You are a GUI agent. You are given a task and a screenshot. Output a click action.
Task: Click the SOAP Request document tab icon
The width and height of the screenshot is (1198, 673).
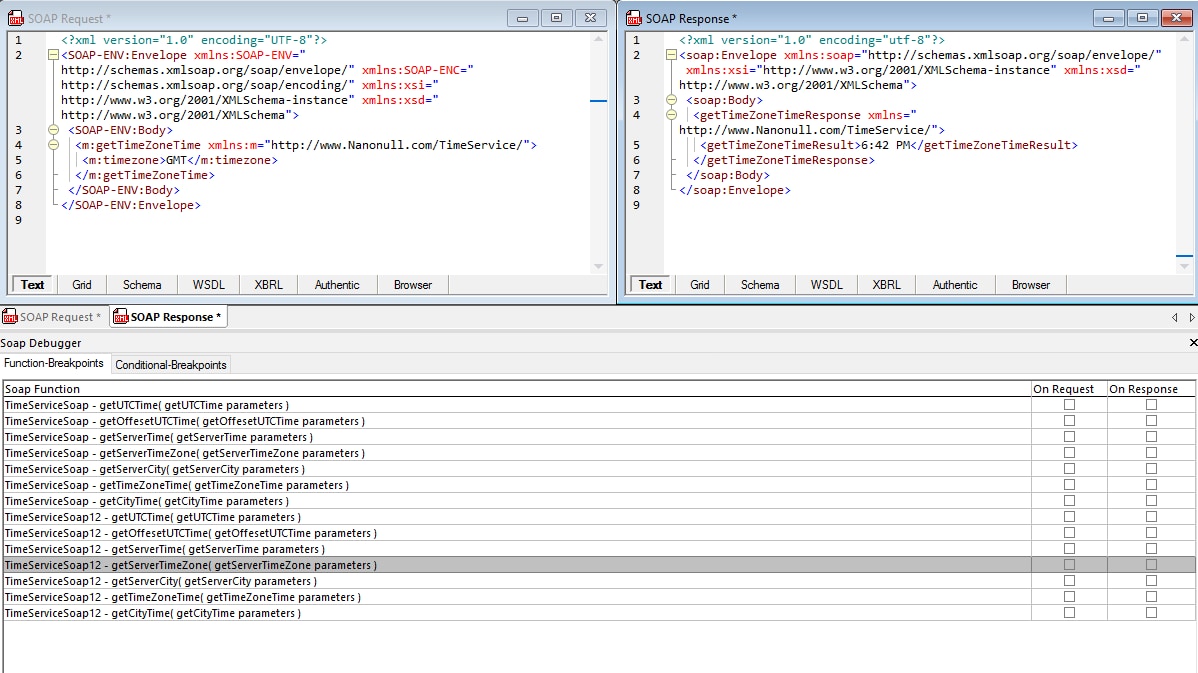coord(10,316)
